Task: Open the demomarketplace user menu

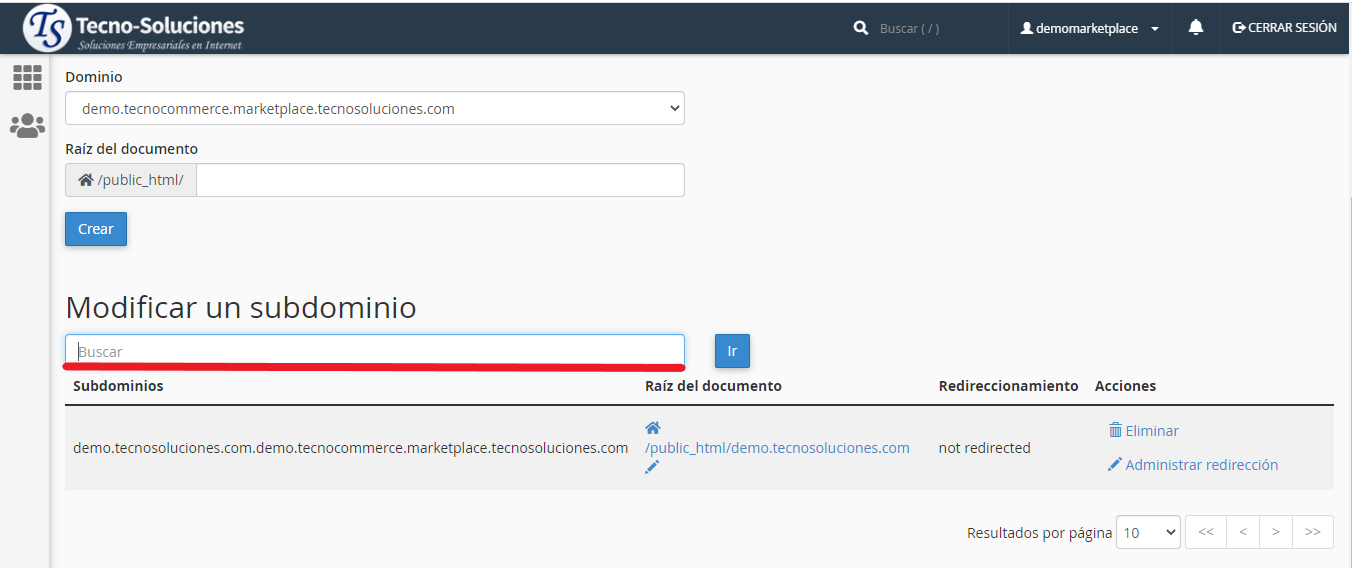Action: click(1089, 29)
